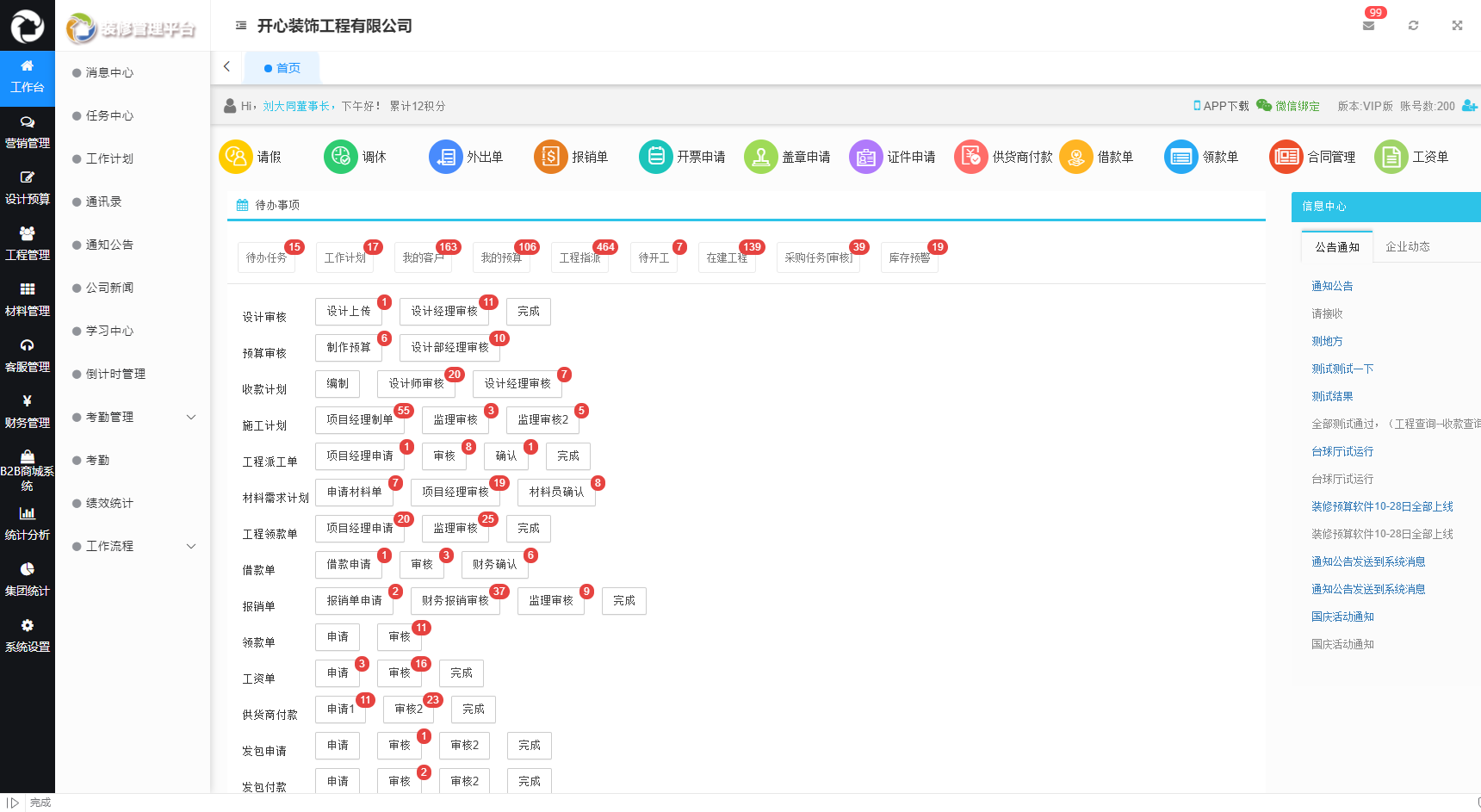Open the 国庆活动通知 announcement link

coord(1342,617)
